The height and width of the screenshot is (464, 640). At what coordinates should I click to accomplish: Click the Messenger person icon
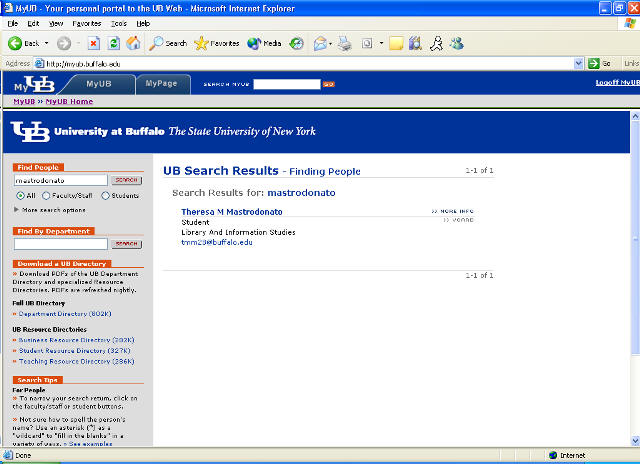pos(436,43)
